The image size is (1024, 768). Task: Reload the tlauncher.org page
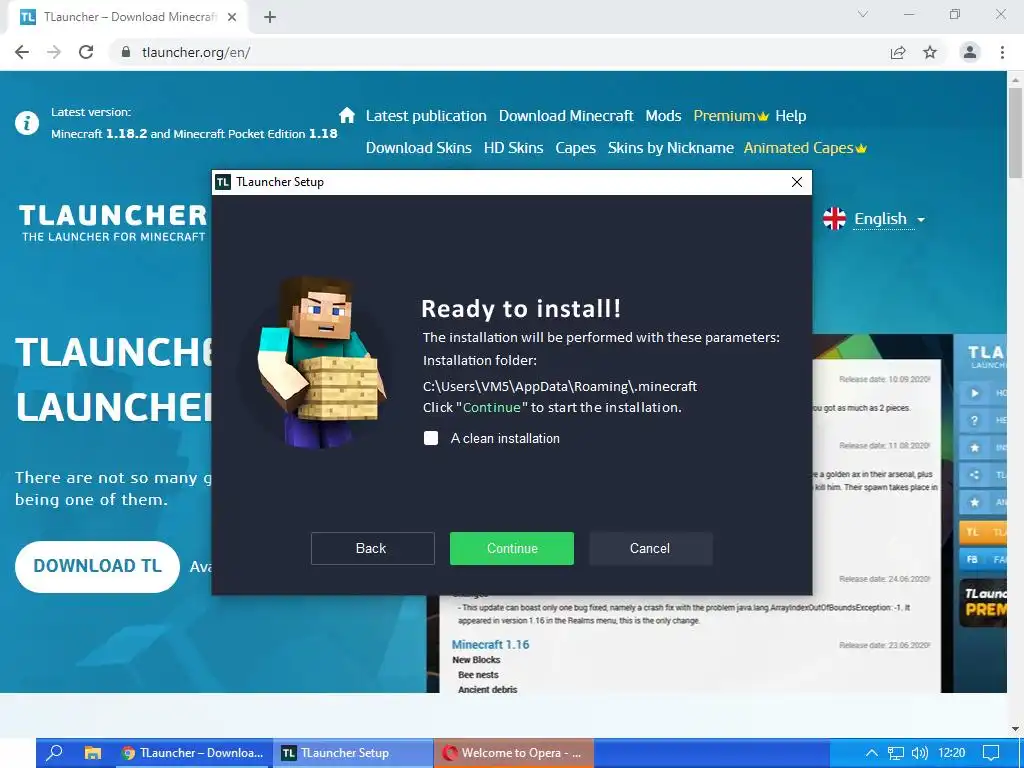[86, 52]
